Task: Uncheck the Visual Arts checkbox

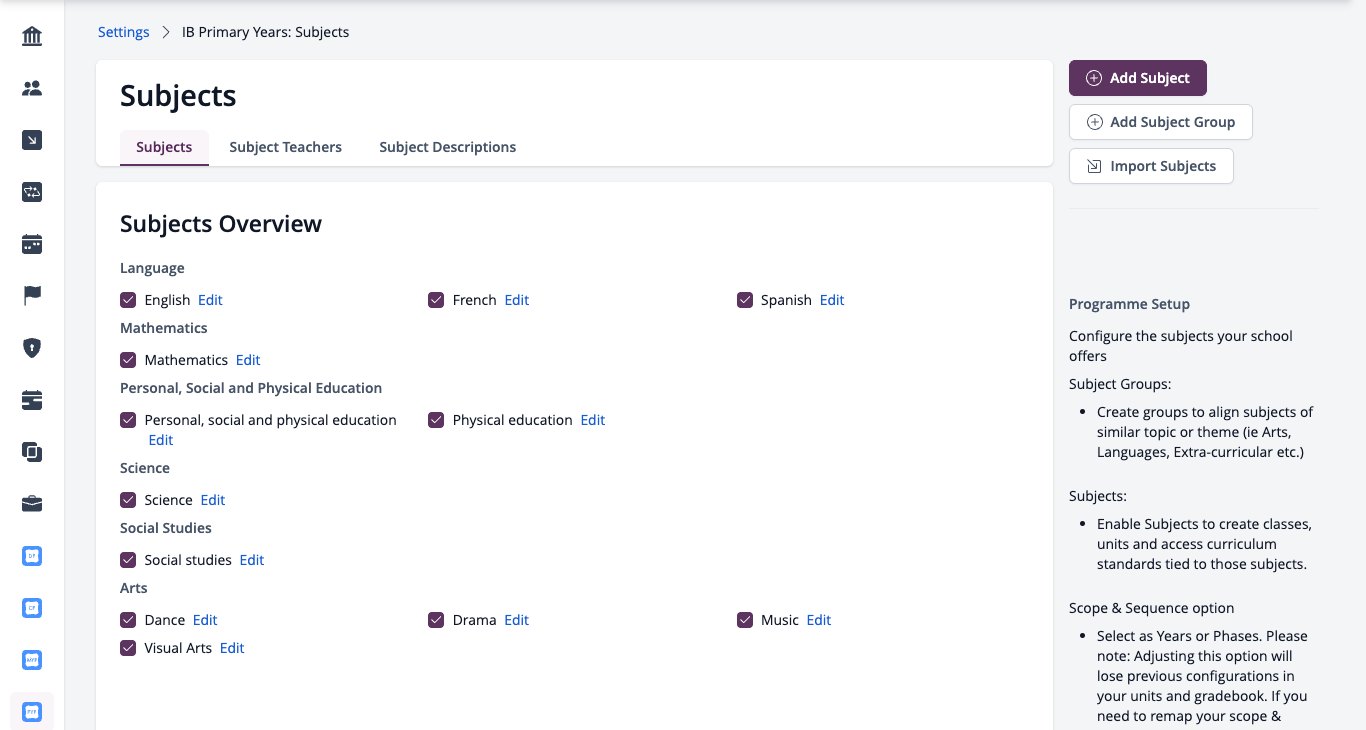Action: (128, 648)
